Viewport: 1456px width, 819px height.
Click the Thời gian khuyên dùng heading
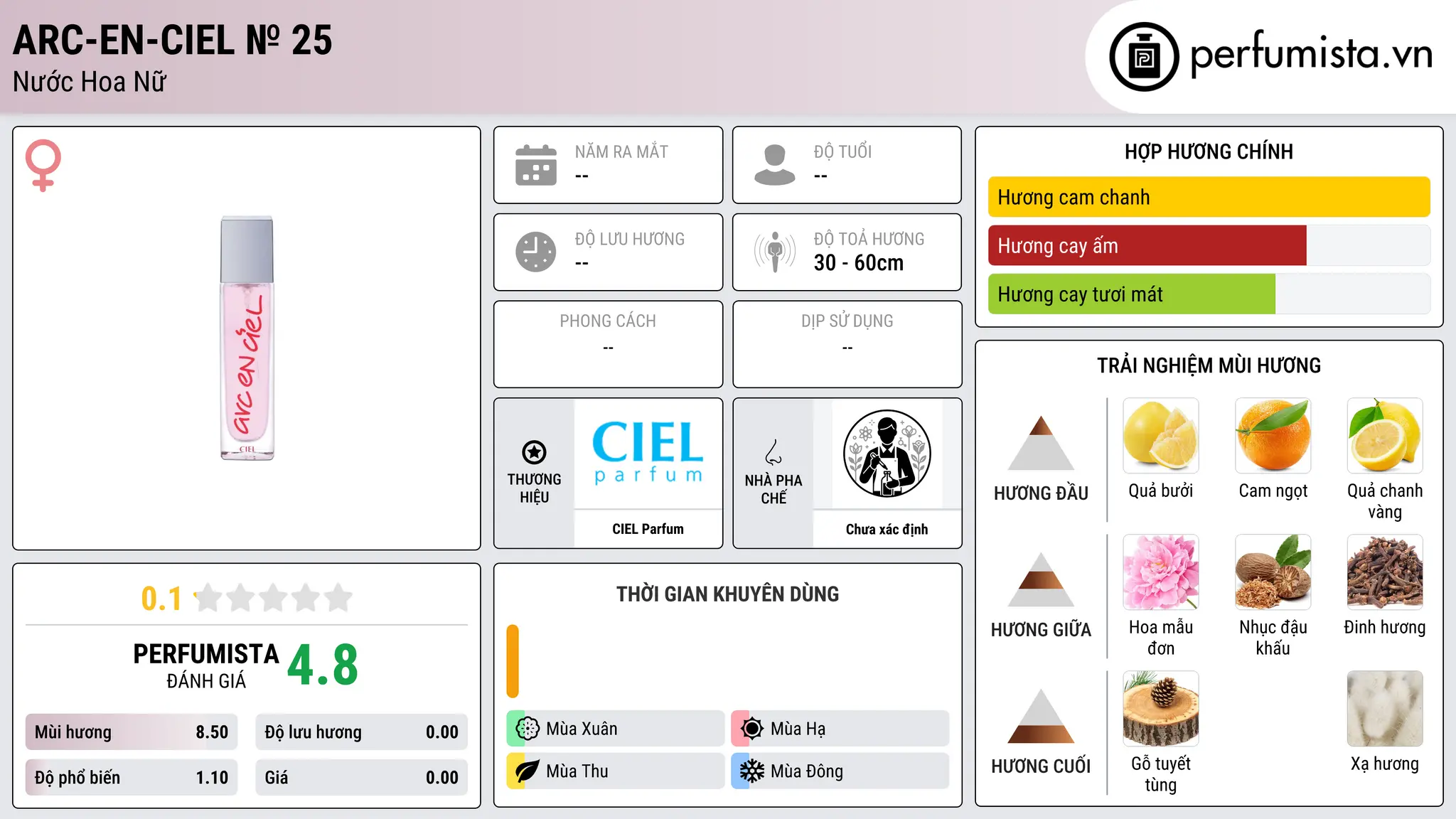(728, 594)
